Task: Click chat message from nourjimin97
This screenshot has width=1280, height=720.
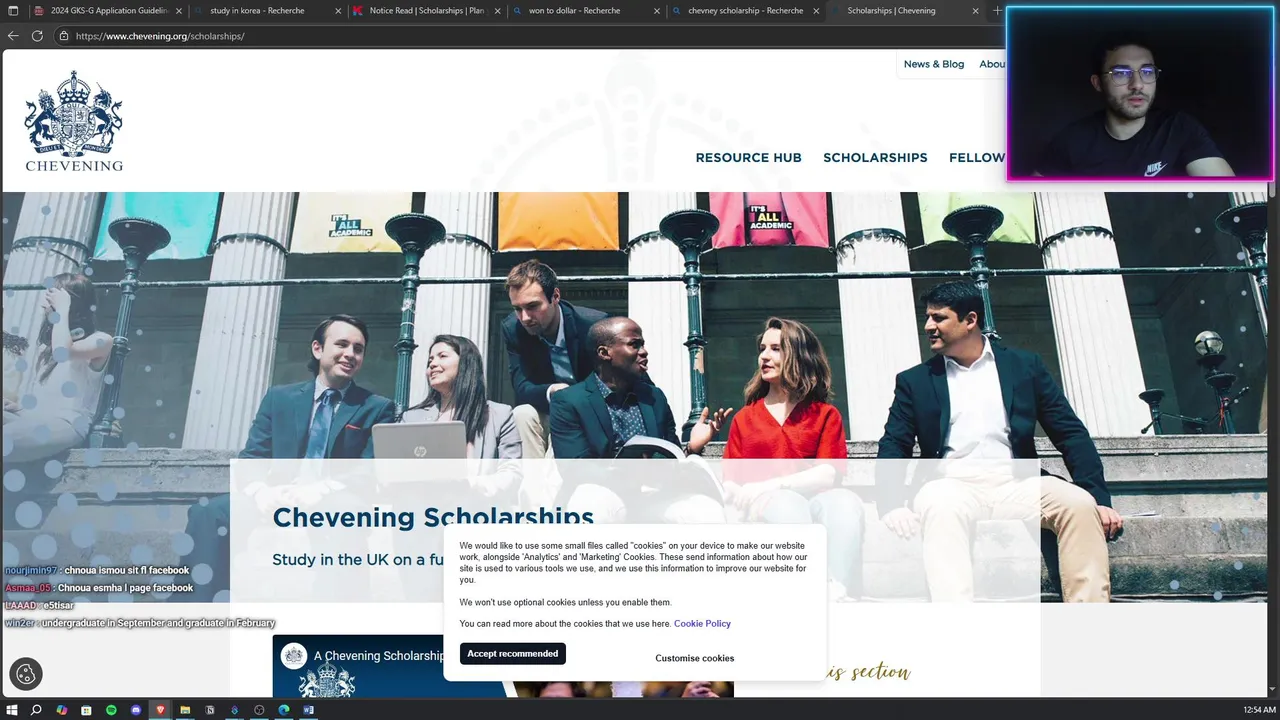Action: (x=97, y=571)
